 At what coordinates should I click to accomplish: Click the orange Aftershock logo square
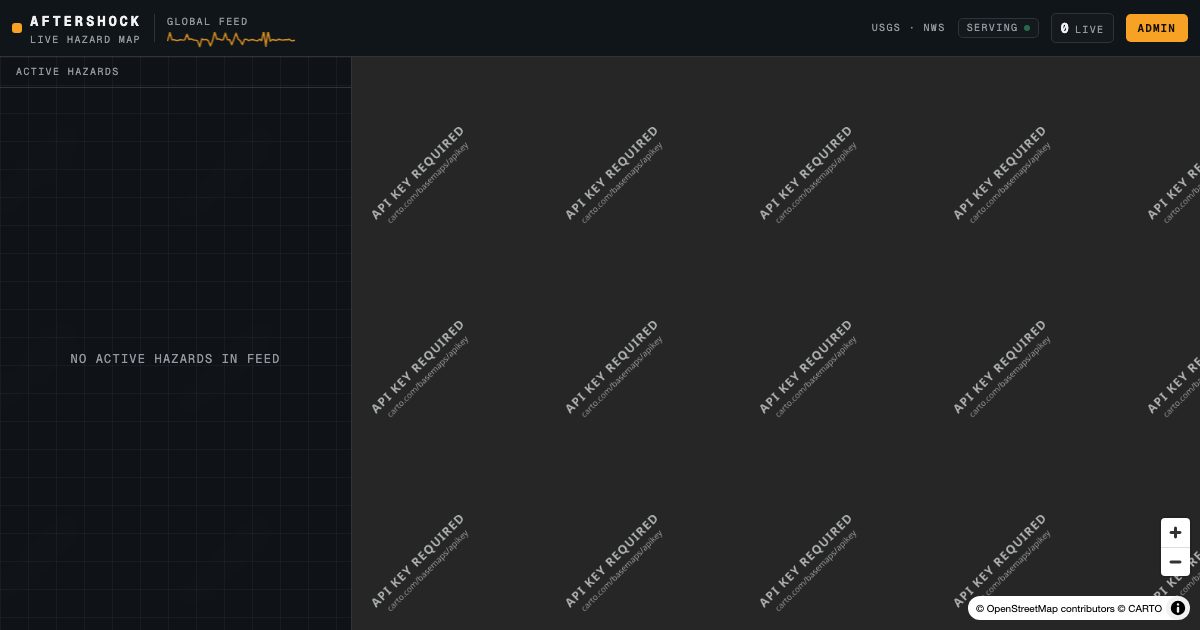(x=17, y=28)
